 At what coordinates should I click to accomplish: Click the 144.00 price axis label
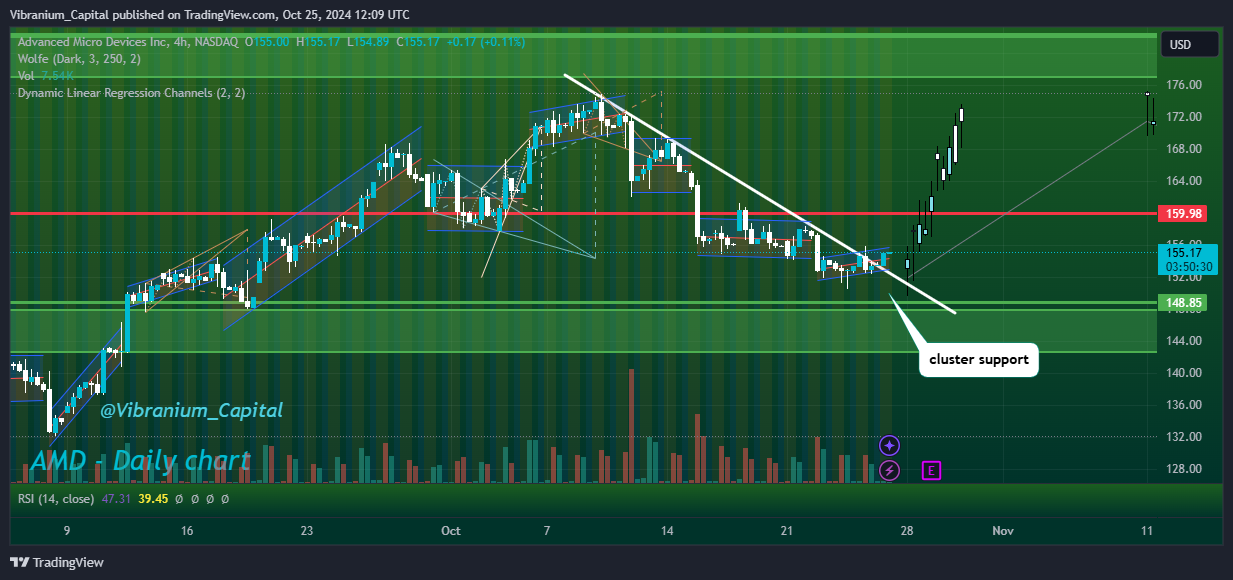pos(1184,341)
